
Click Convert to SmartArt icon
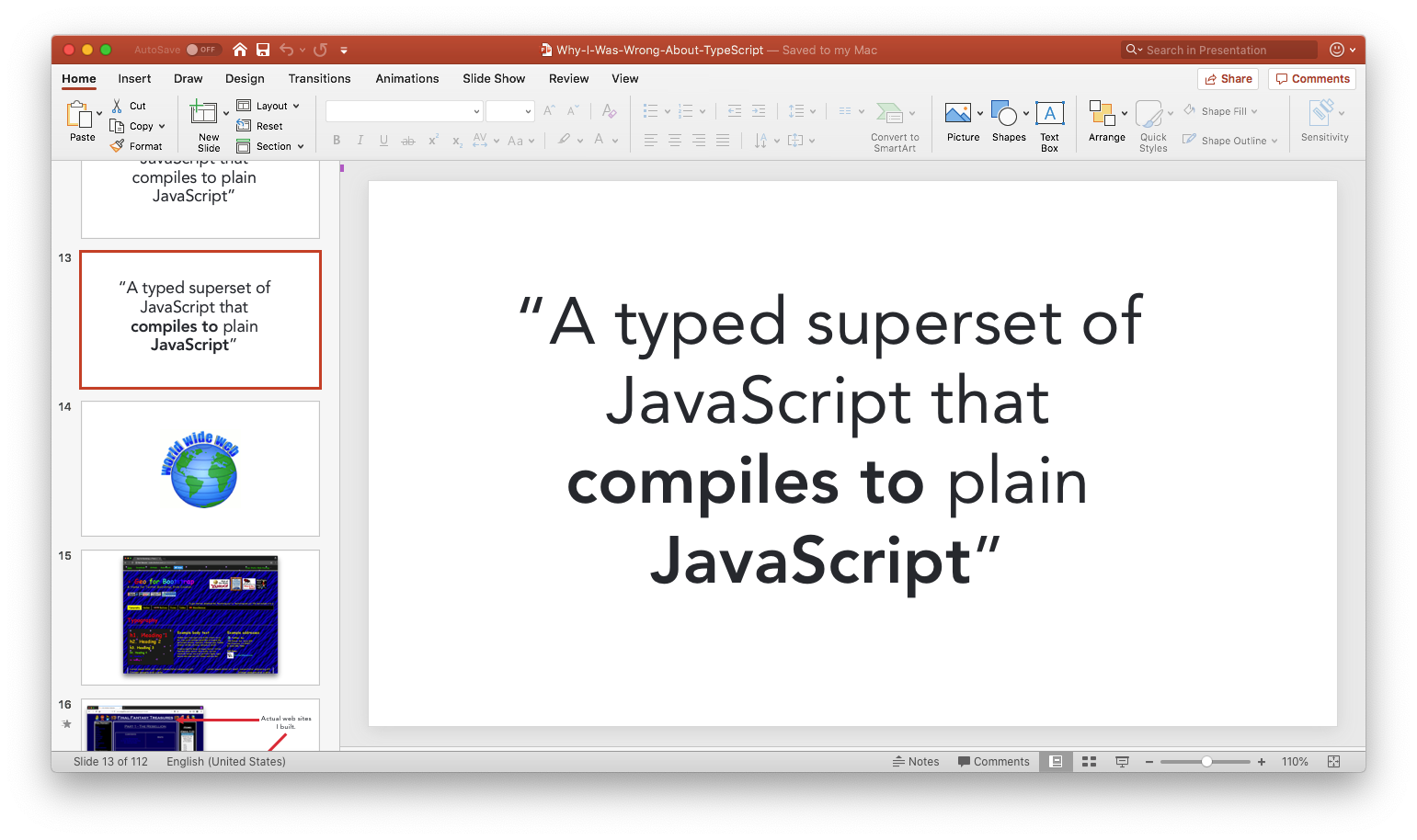click(x=890, y=113)
